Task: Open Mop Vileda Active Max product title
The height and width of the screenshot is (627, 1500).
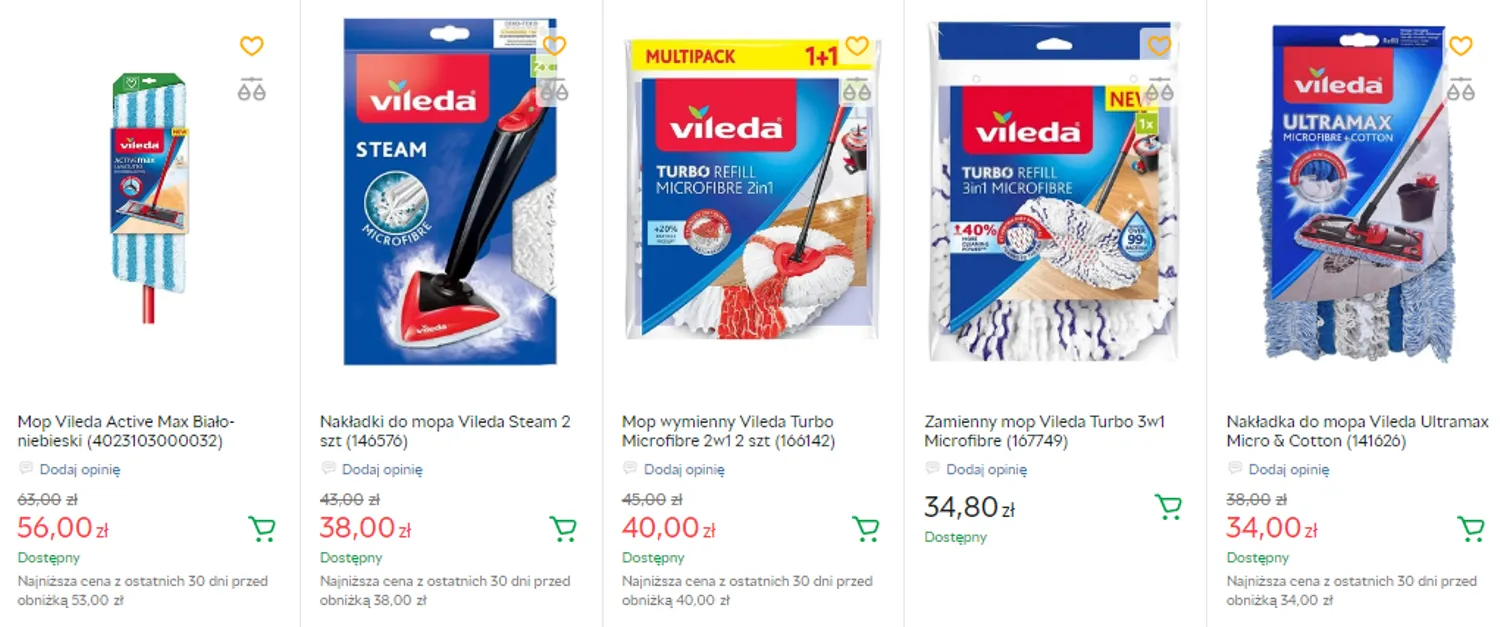Action: 127,431
